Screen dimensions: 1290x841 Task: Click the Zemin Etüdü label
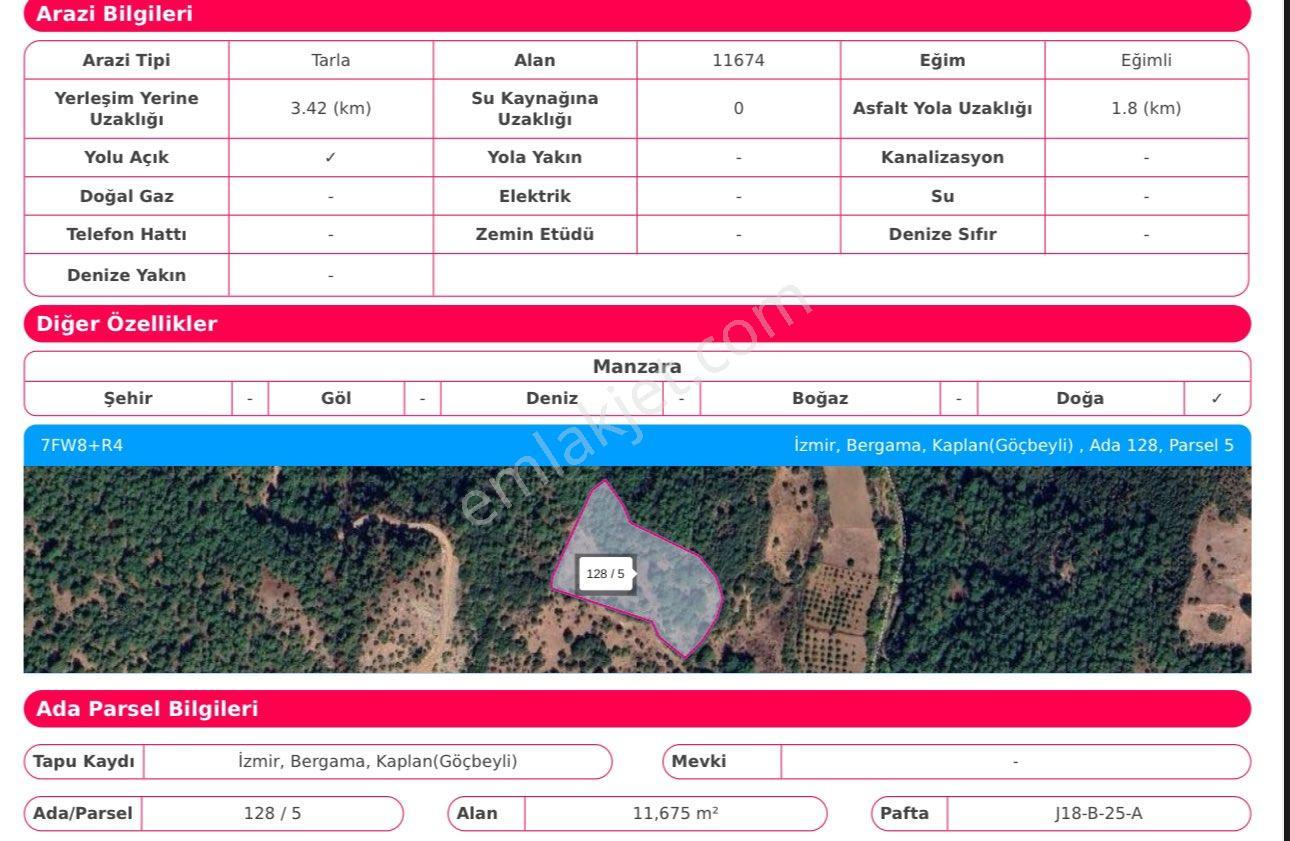point(535,235)
